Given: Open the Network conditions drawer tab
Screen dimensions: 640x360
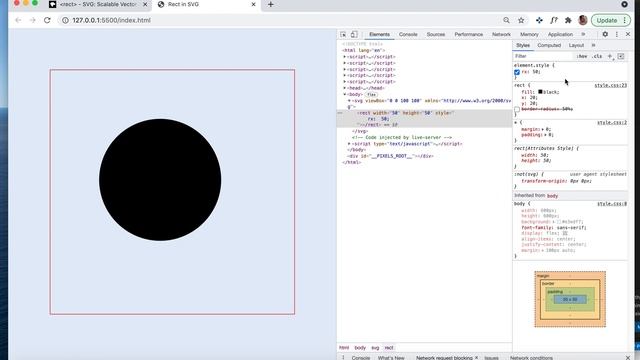Looking at the screenshot, I should 531,358.
